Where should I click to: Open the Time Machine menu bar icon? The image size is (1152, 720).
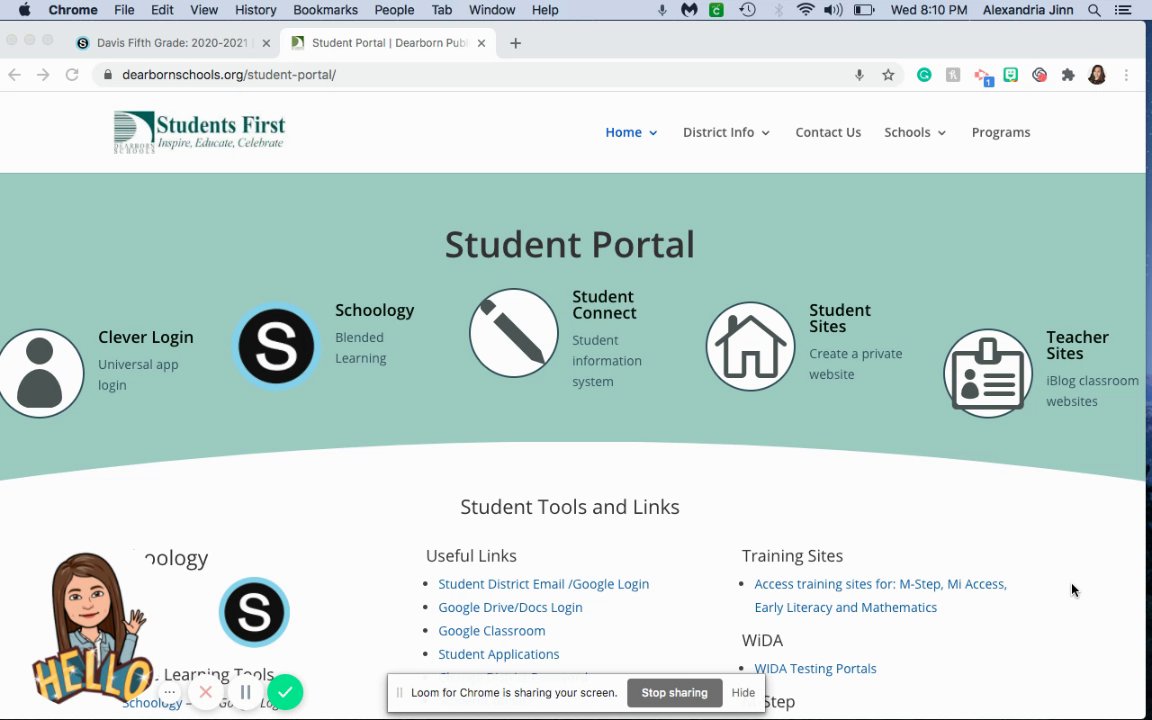[x=747, y=10]
